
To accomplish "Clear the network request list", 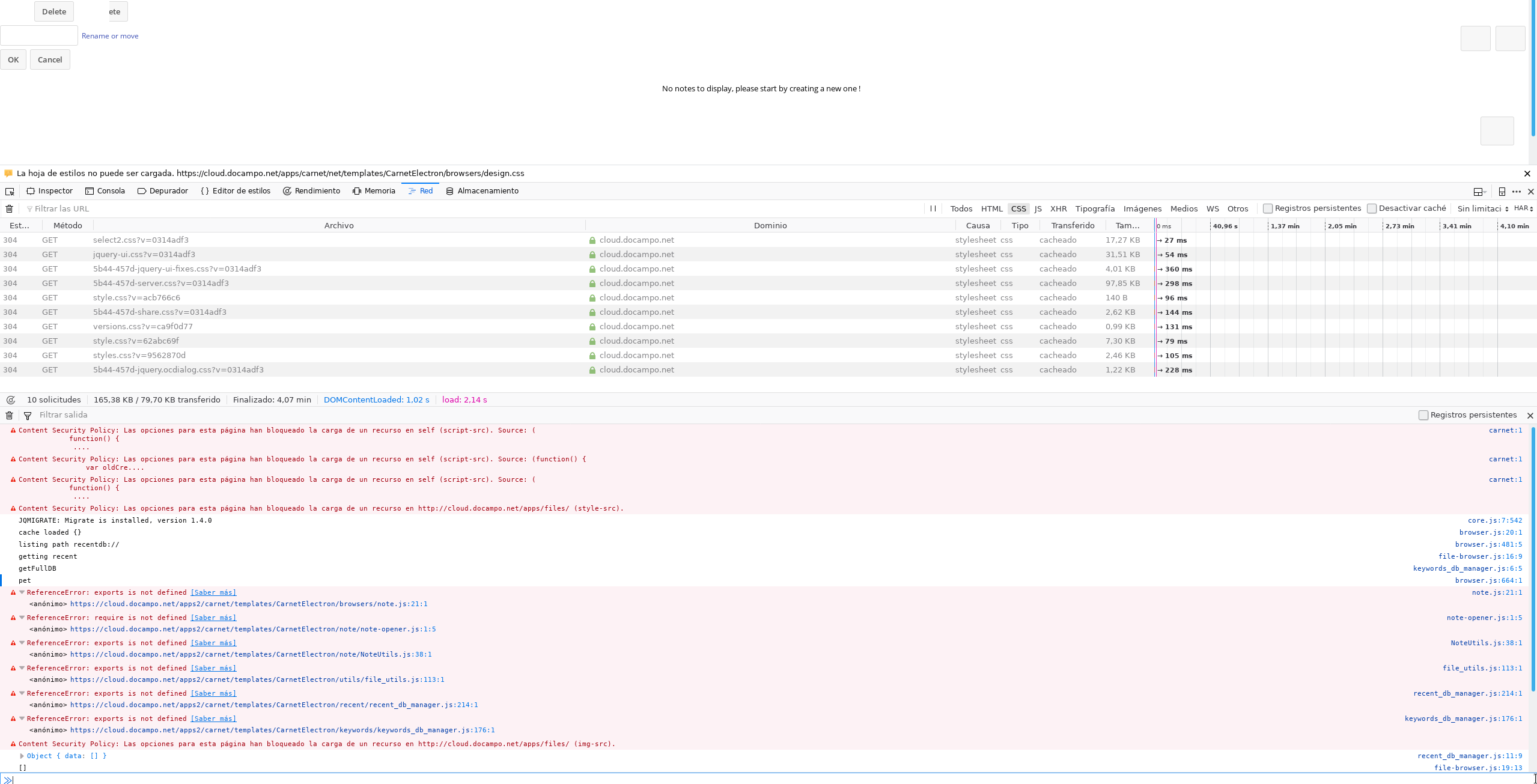I will tap(10, 209).
